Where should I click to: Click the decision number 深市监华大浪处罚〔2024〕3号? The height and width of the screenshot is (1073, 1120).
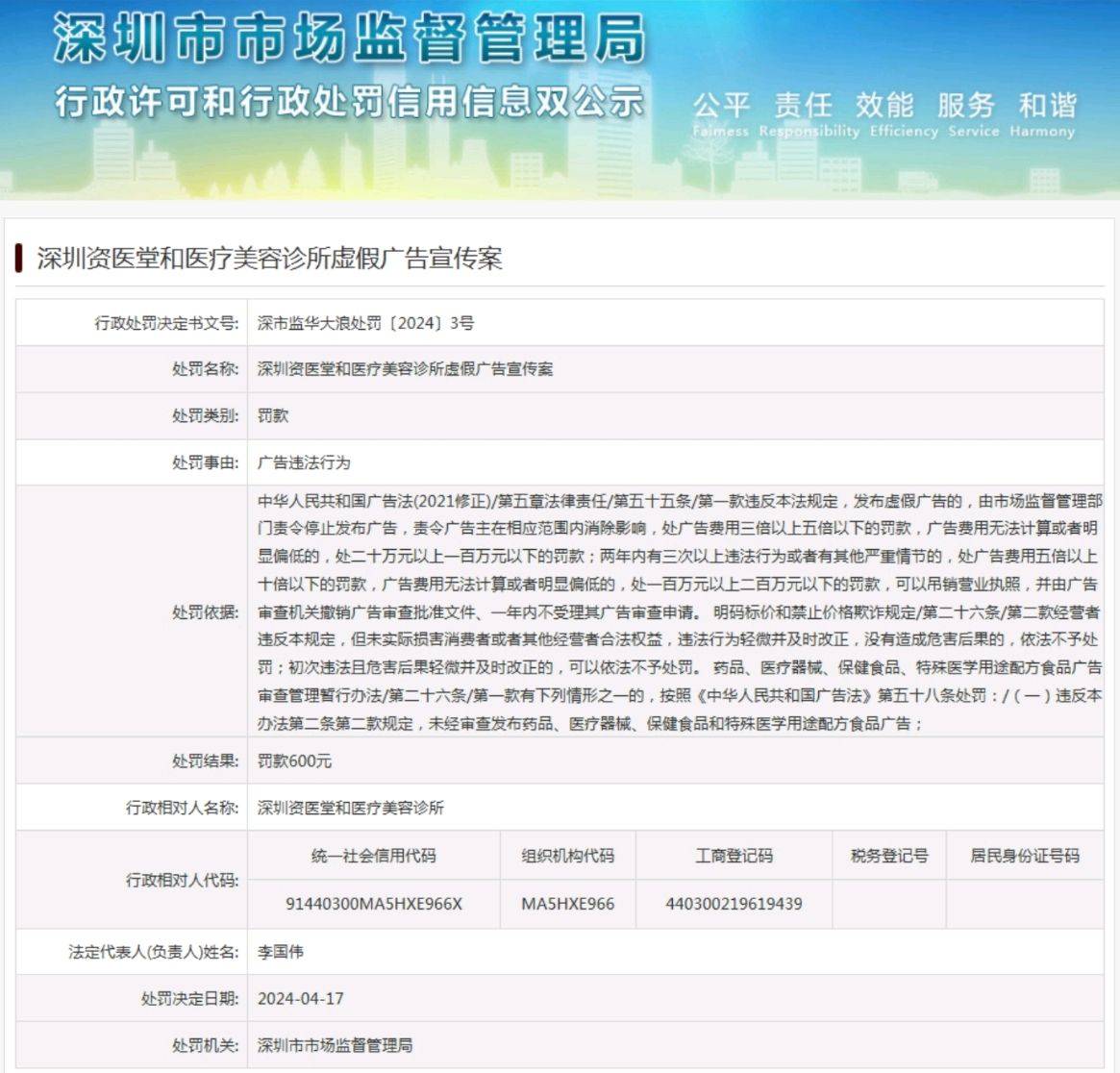[x=365, y=323]
